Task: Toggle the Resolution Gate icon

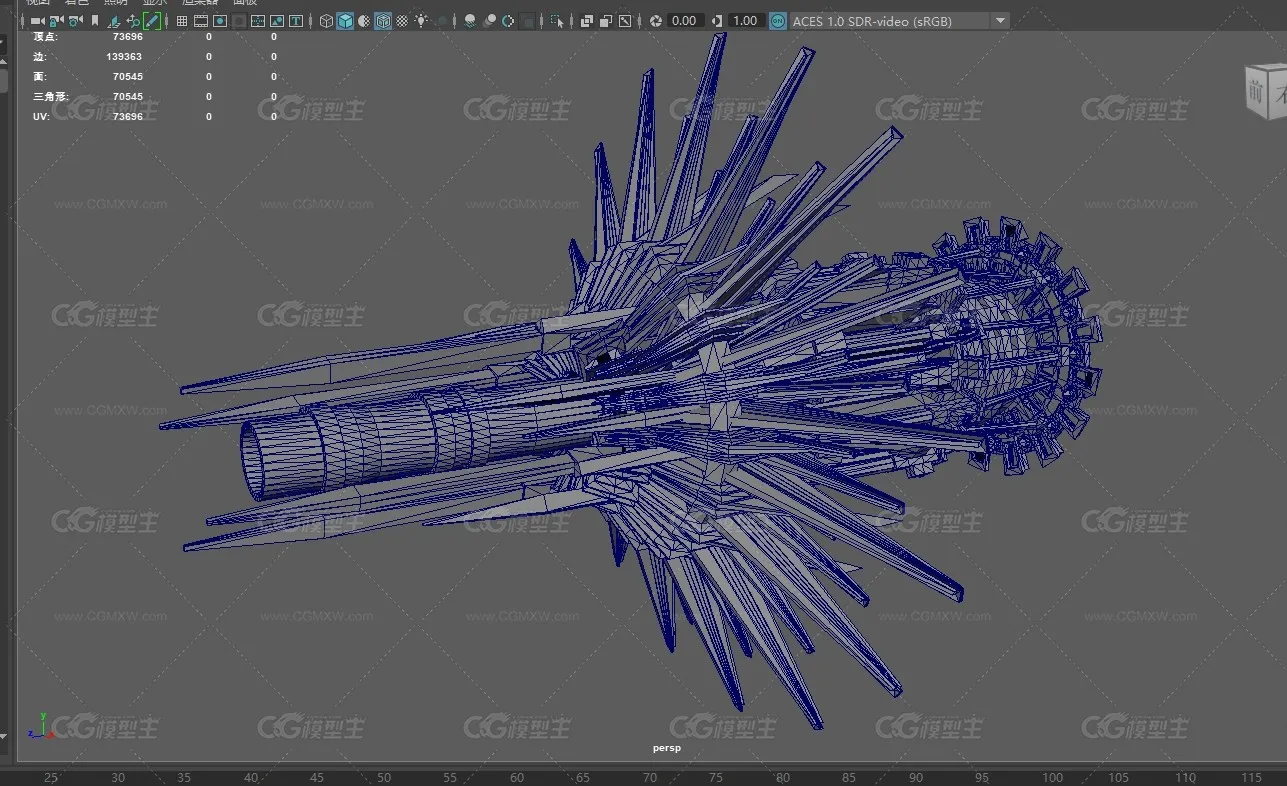Action: coord(220,20)
